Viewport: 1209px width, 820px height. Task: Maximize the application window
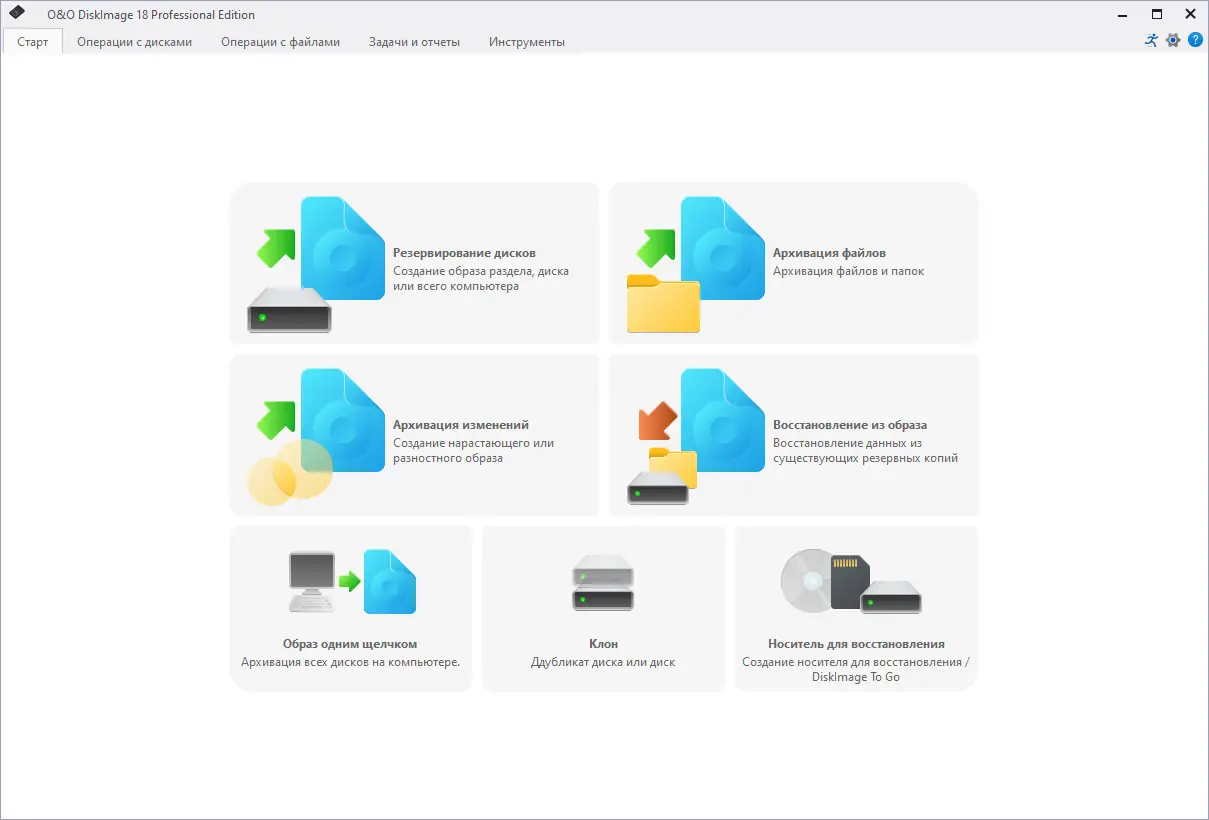point(1155,14)
